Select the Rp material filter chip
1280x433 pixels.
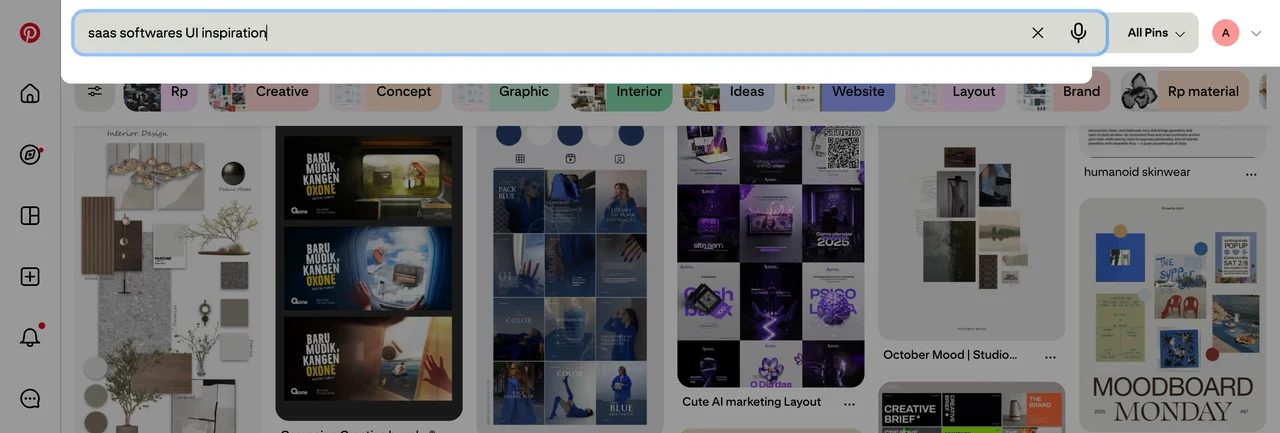(1185, 91)
